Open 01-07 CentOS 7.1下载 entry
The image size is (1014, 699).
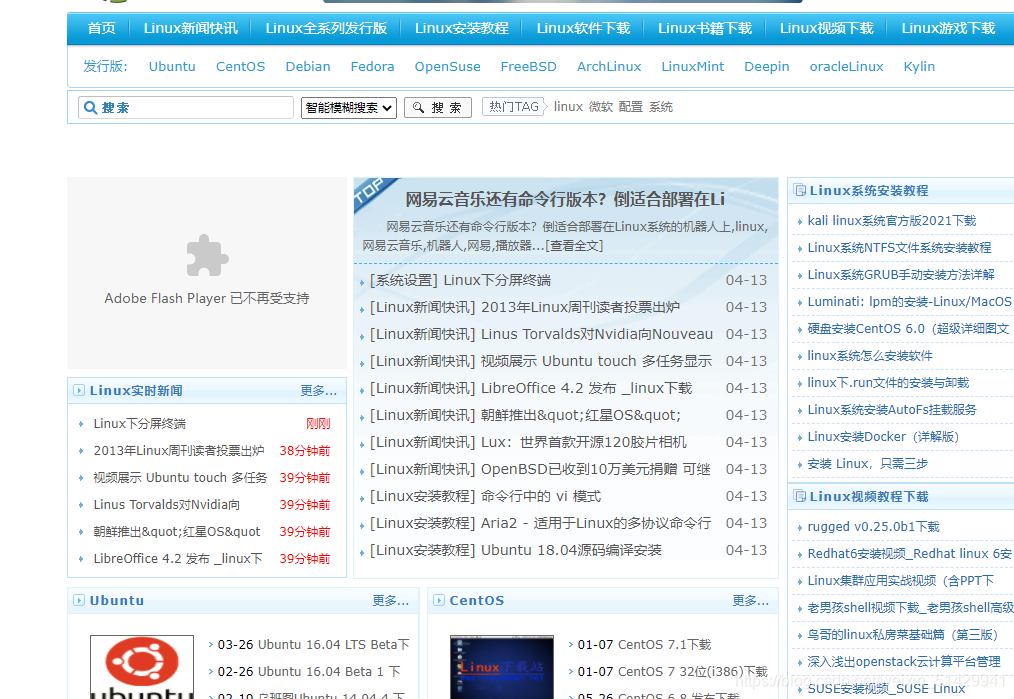pyautogui.click(x=644, y=645)
